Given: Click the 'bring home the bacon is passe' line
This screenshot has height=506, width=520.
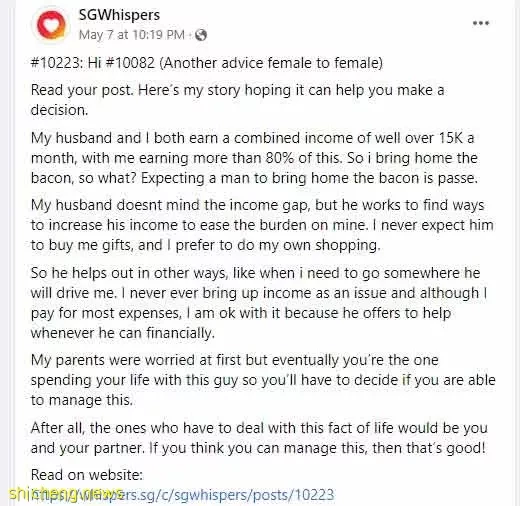Looking at the screenshot, I should [x=254, y=178].
